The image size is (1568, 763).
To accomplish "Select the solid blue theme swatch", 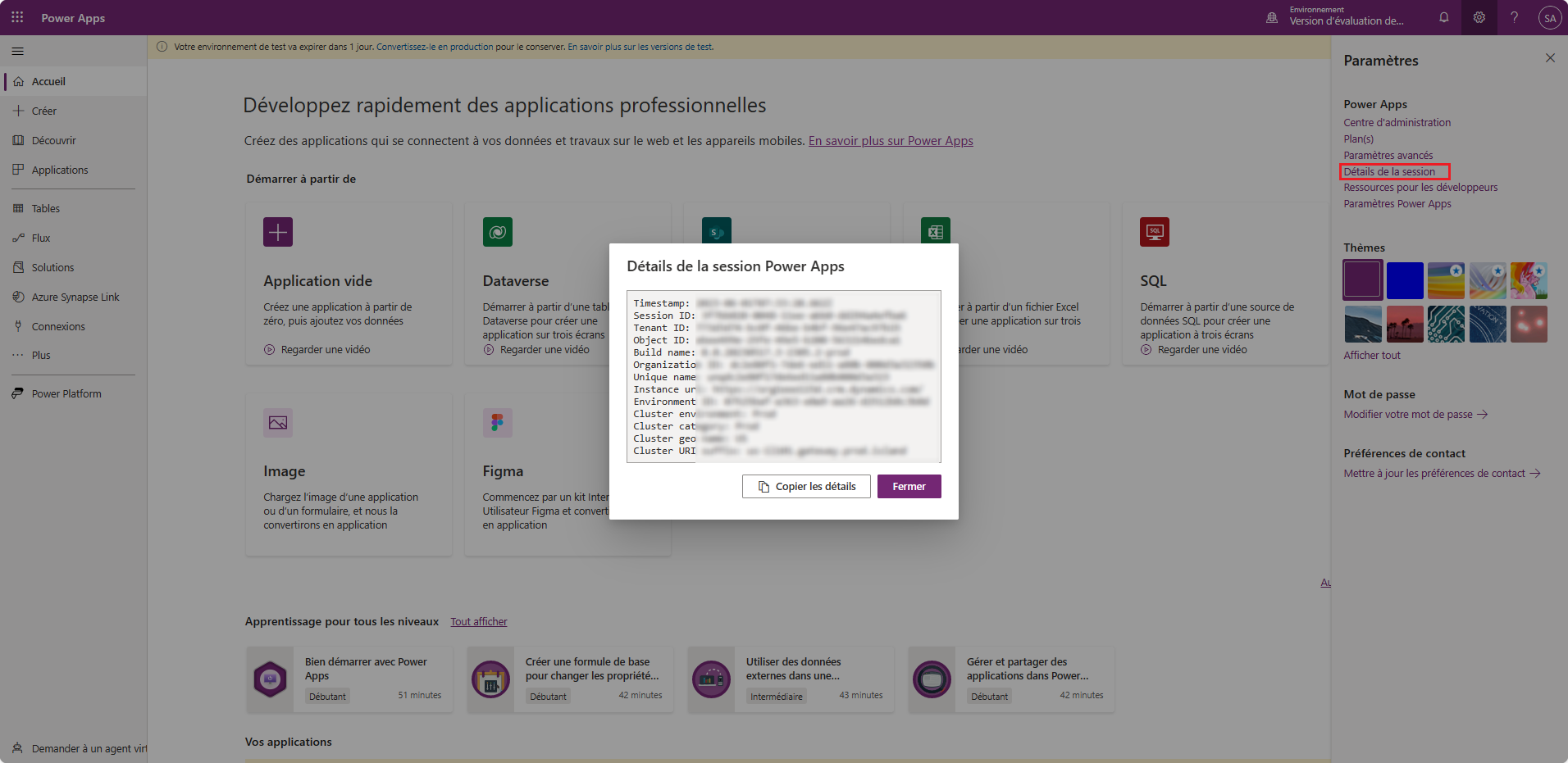I will (x=1405, y=280).
